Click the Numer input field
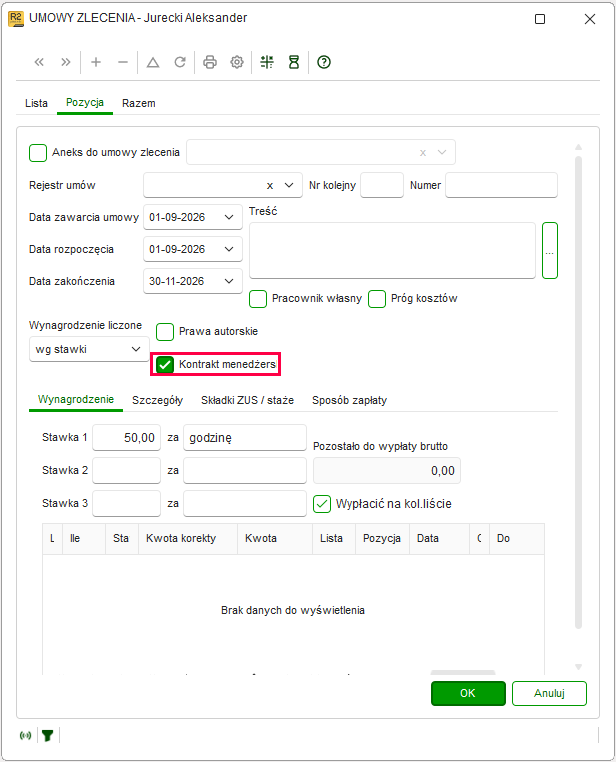Viewport: 616px width, 762px height. [x=501, y=185]
